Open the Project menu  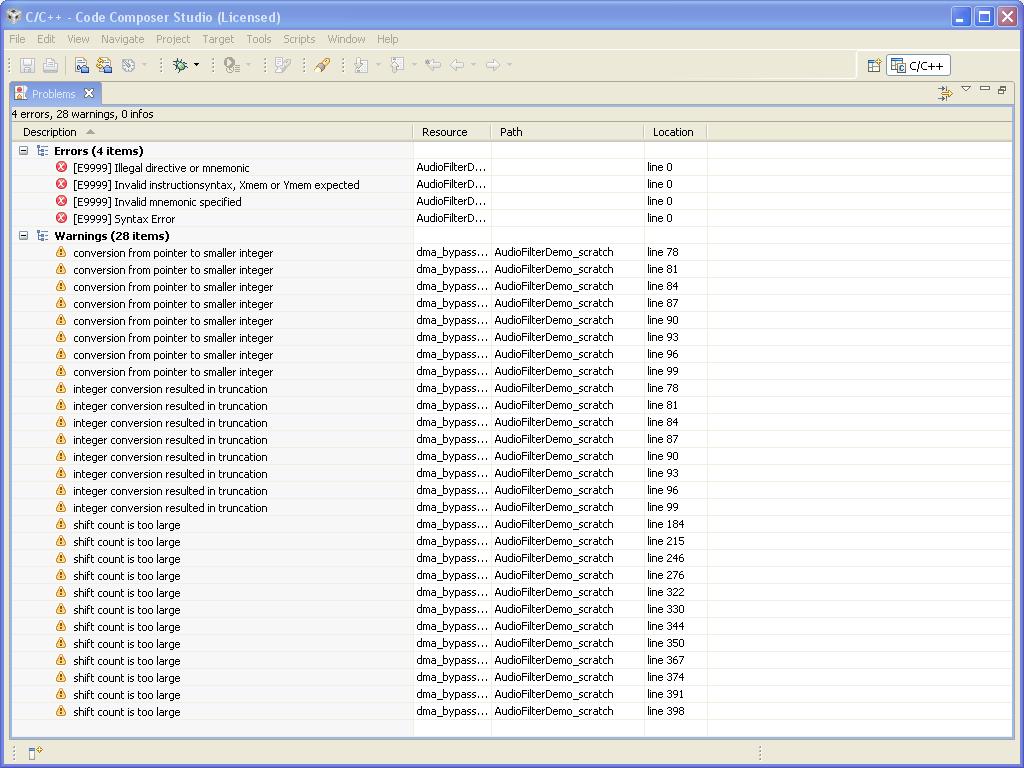[172, 39]
